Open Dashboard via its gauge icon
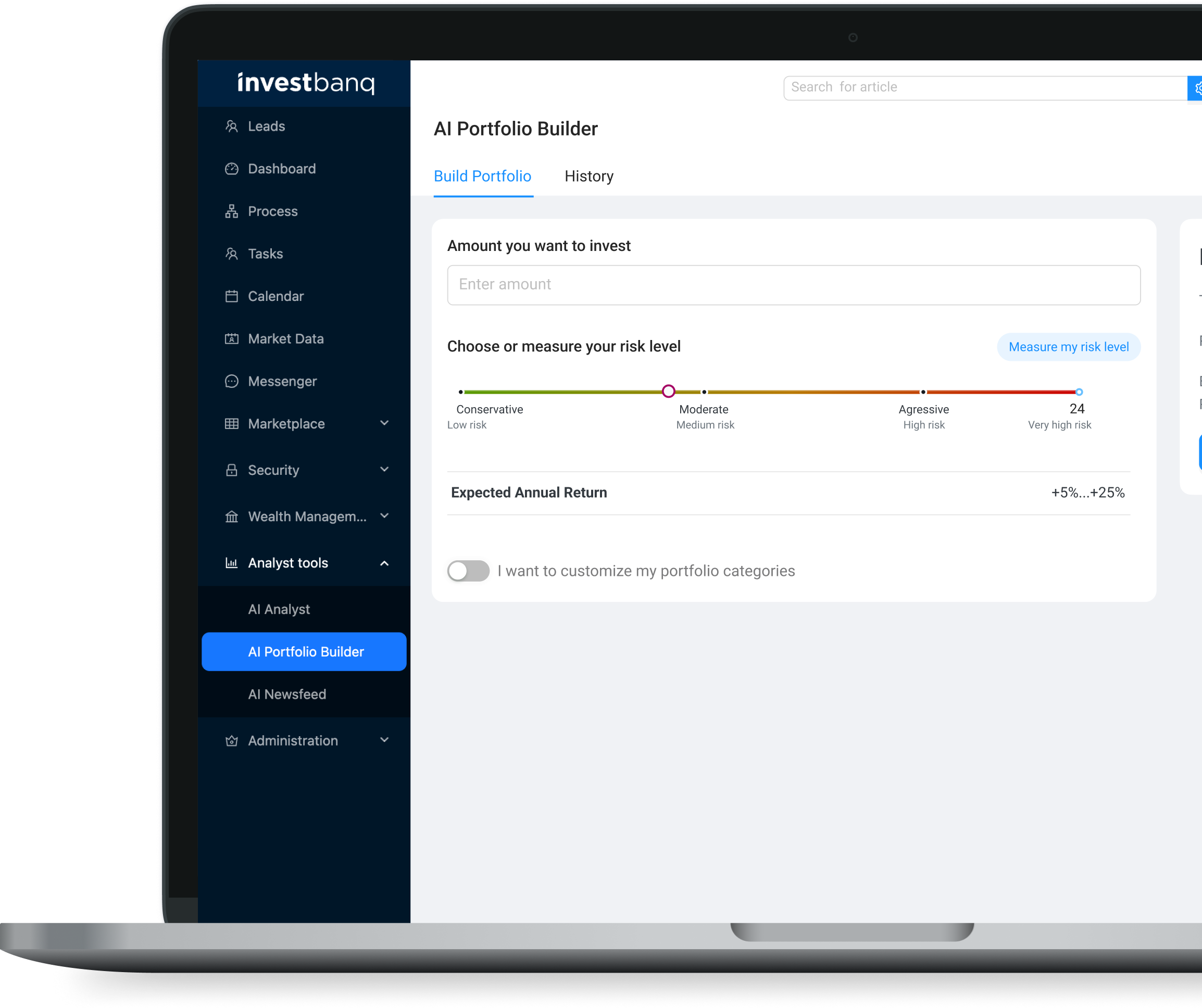Image resolution: width=1202 pixels, height=1008 pixels. (x=231, y=169)
